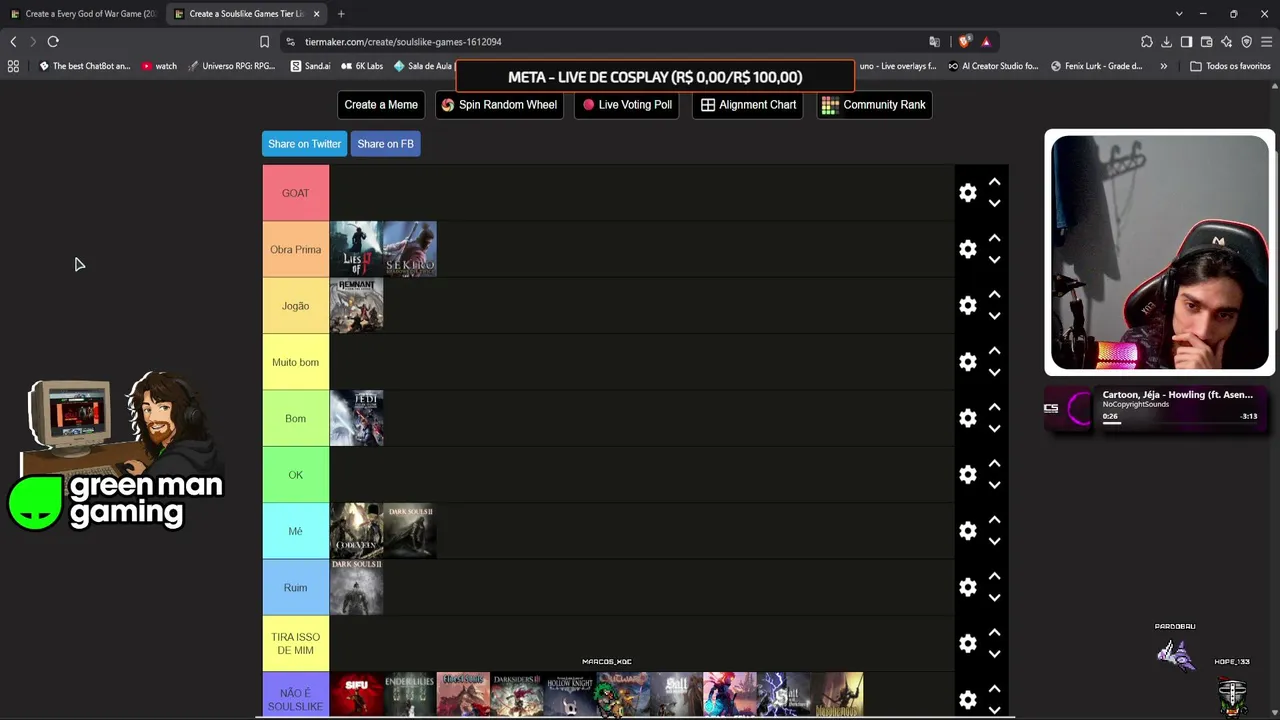This screenshot has width=1280, height=720.
Task: Switch to Every God of War Game tab
Action: pyautogui.click(x=83, y=14)
